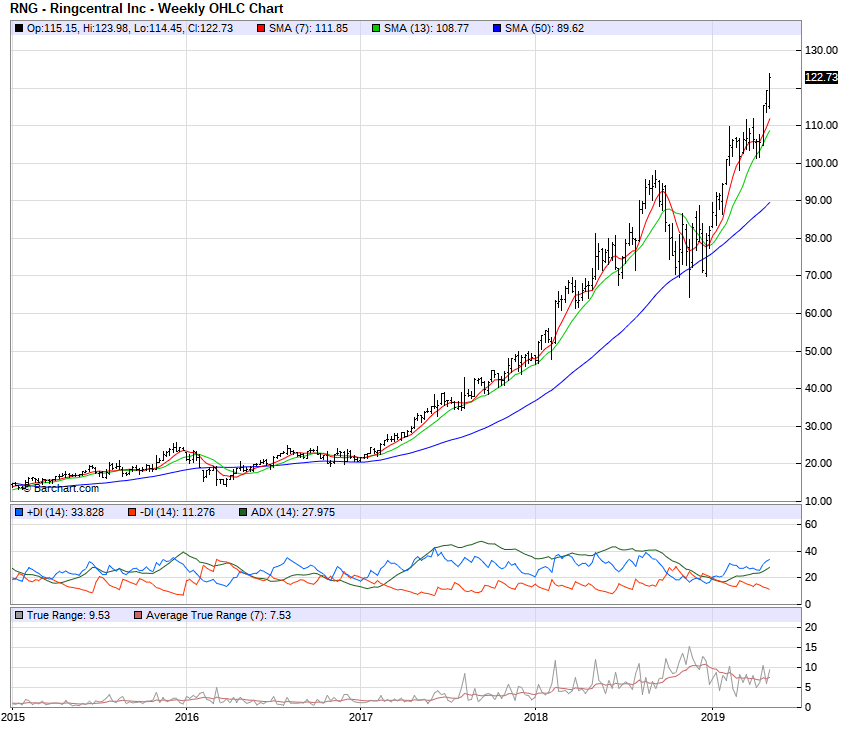Click the 2015 date axis label
Image resolution: width=843 pixels, height=748 pixels.
(x=13, y=717)
